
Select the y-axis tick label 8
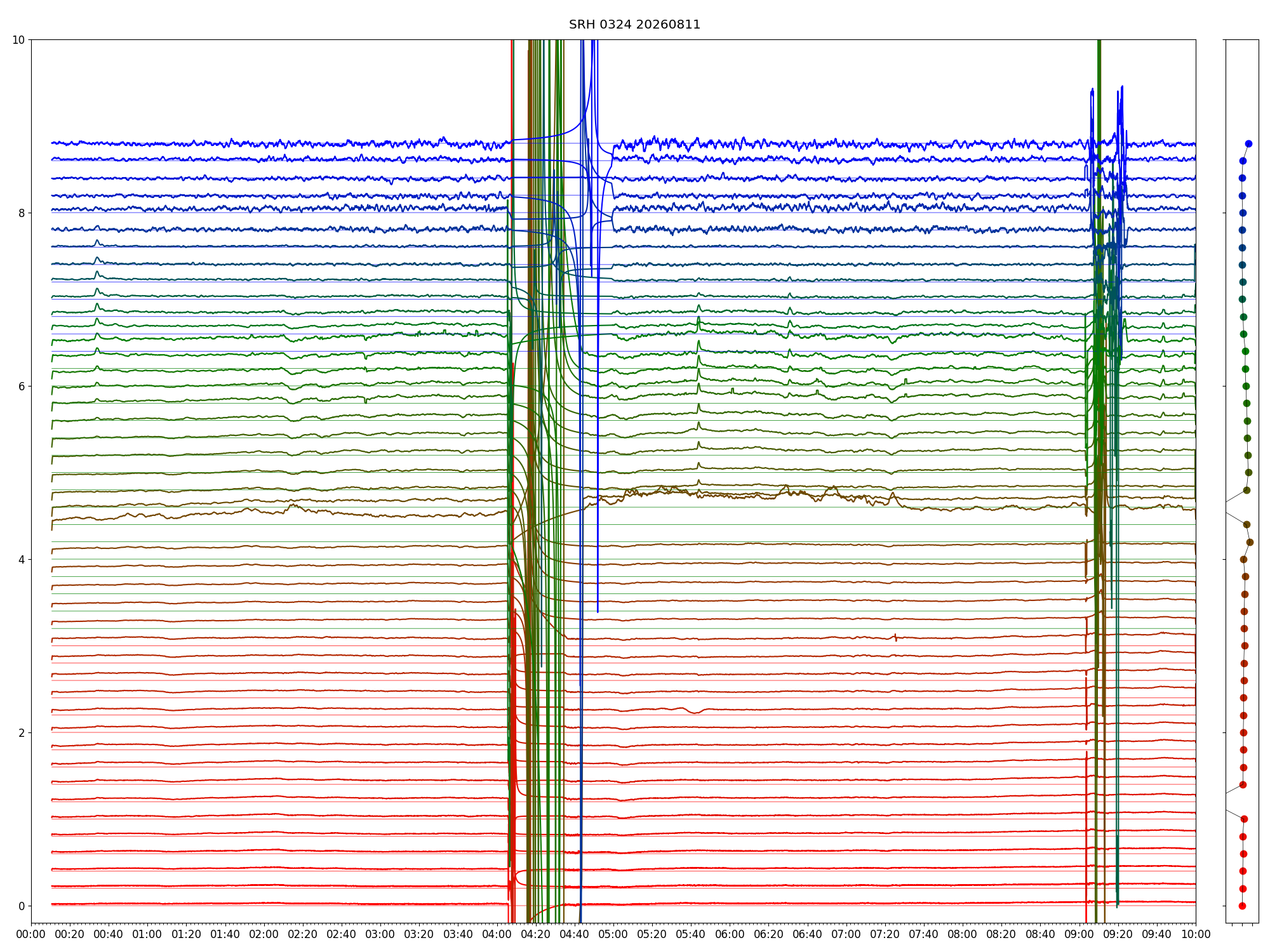point(22,213)
